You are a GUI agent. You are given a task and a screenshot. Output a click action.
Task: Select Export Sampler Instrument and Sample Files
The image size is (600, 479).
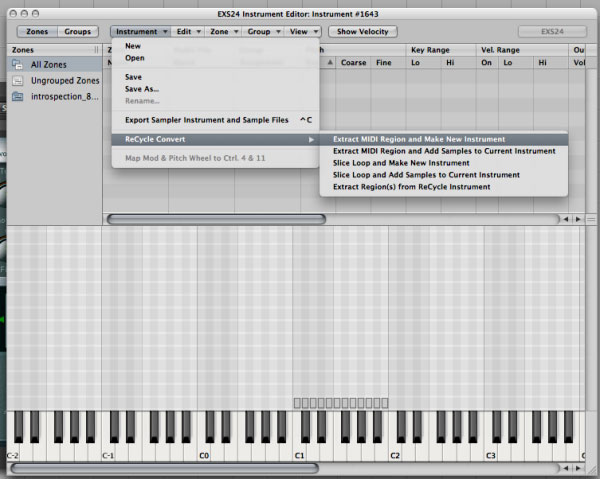point(215,120)
